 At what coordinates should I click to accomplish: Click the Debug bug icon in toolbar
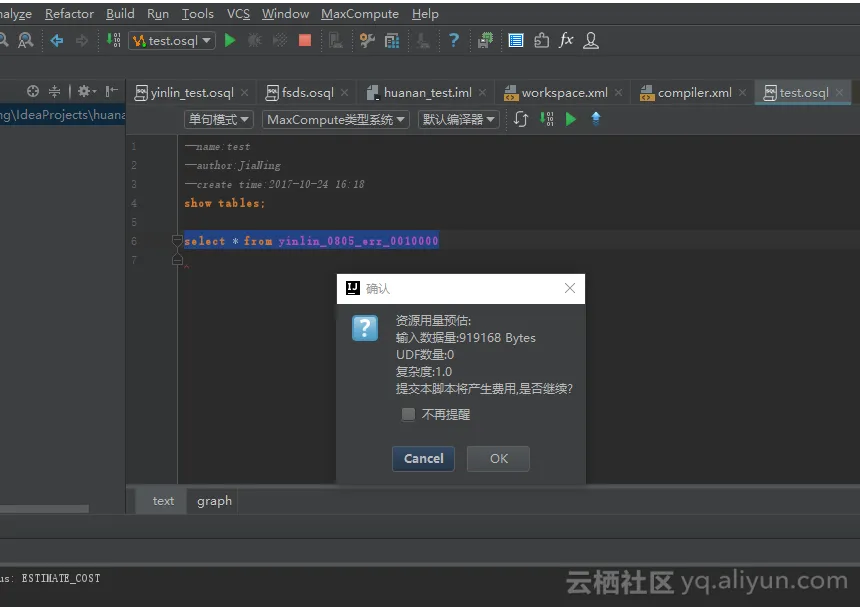point(254,40)
